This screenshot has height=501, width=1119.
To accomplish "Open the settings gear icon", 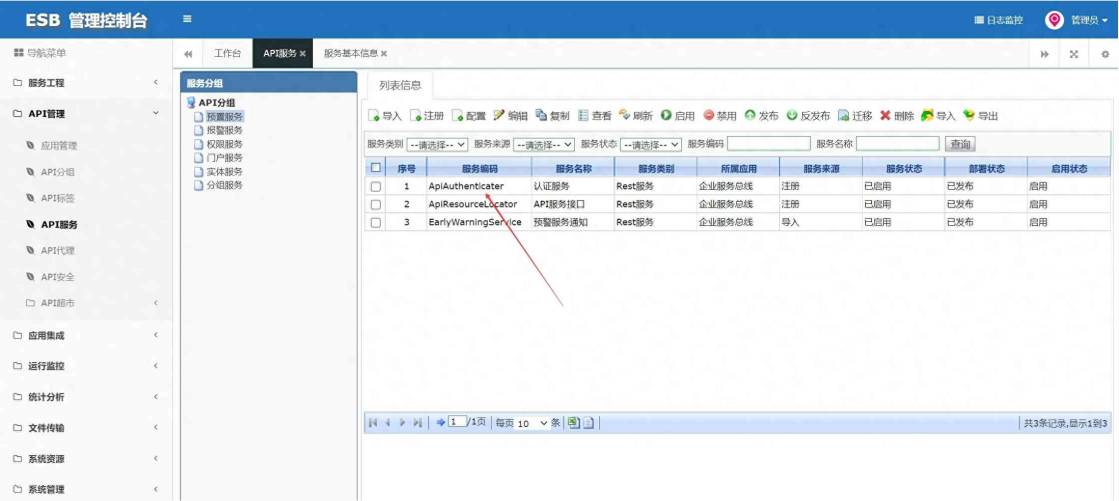I will point(1105,54).
